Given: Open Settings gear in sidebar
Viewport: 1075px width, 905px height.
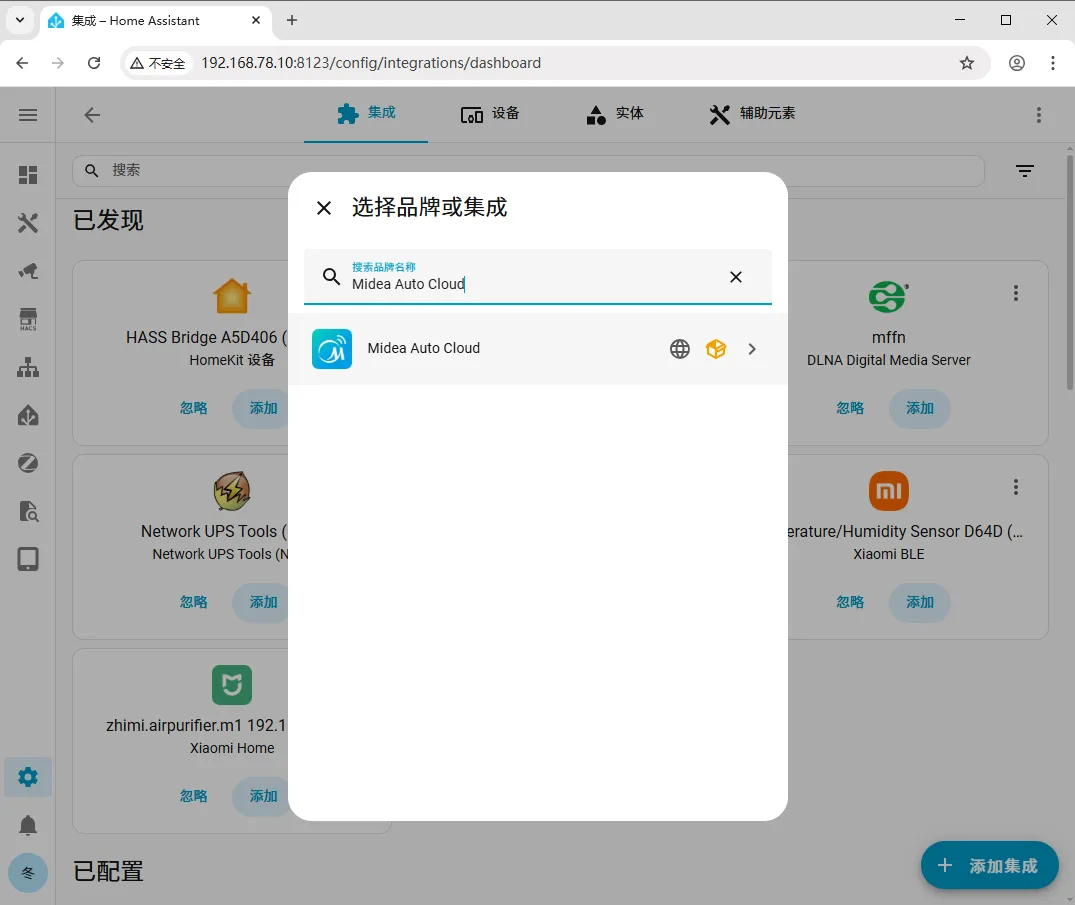Looking at the screenshot, I should [28, 777].
